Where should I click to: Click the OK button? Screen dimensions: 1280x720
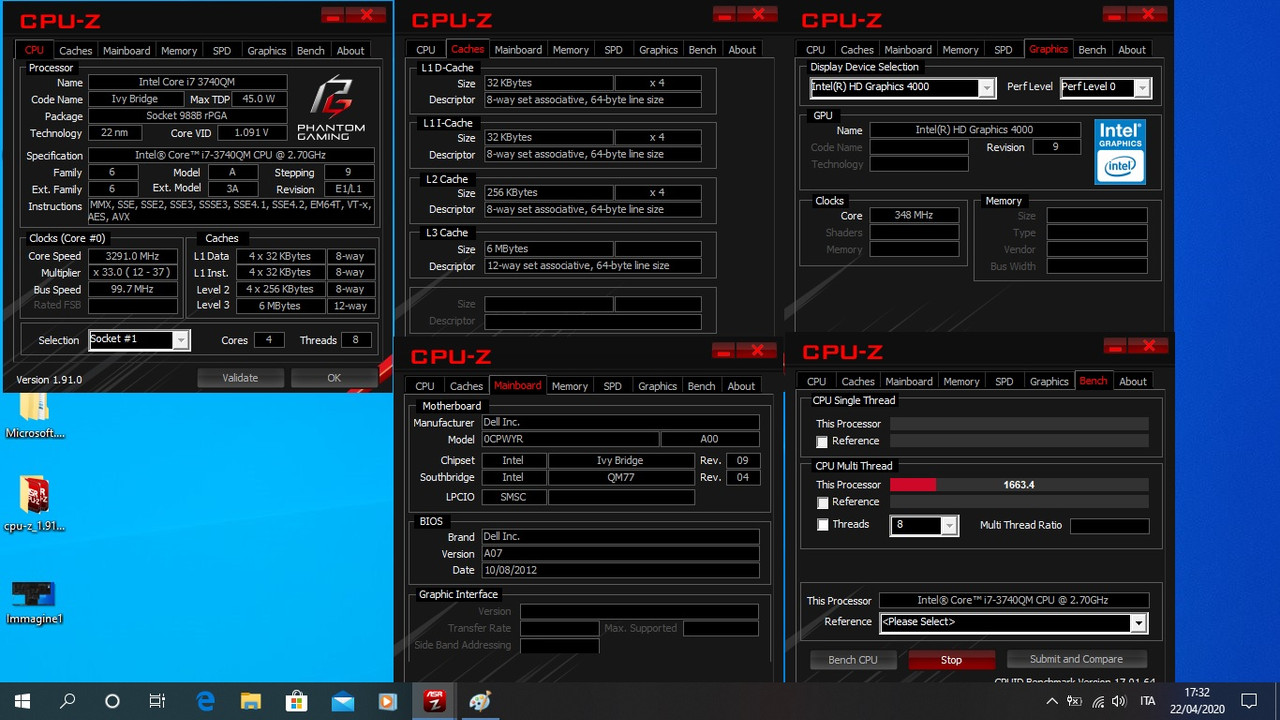[334, 378]
